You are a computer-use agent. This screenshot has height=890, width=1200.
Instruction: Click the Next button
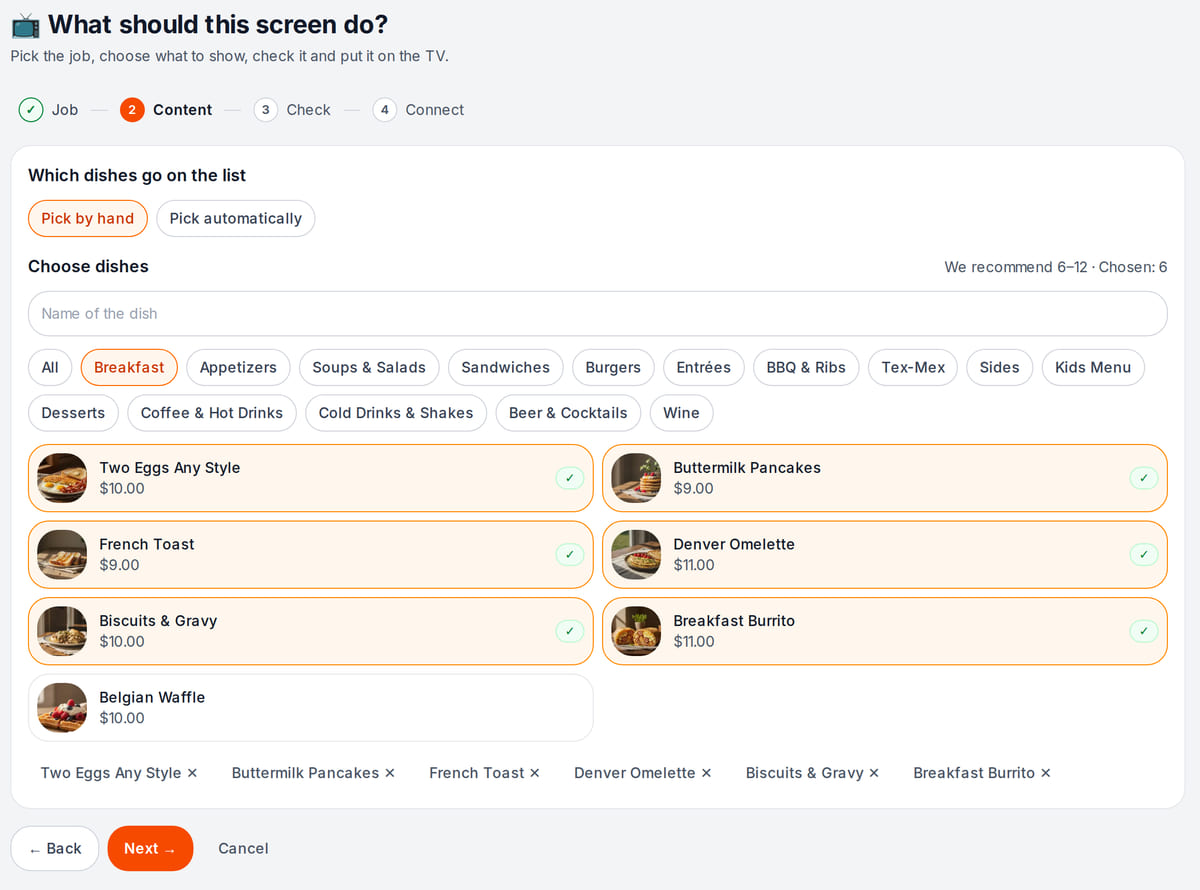[150, 848]
